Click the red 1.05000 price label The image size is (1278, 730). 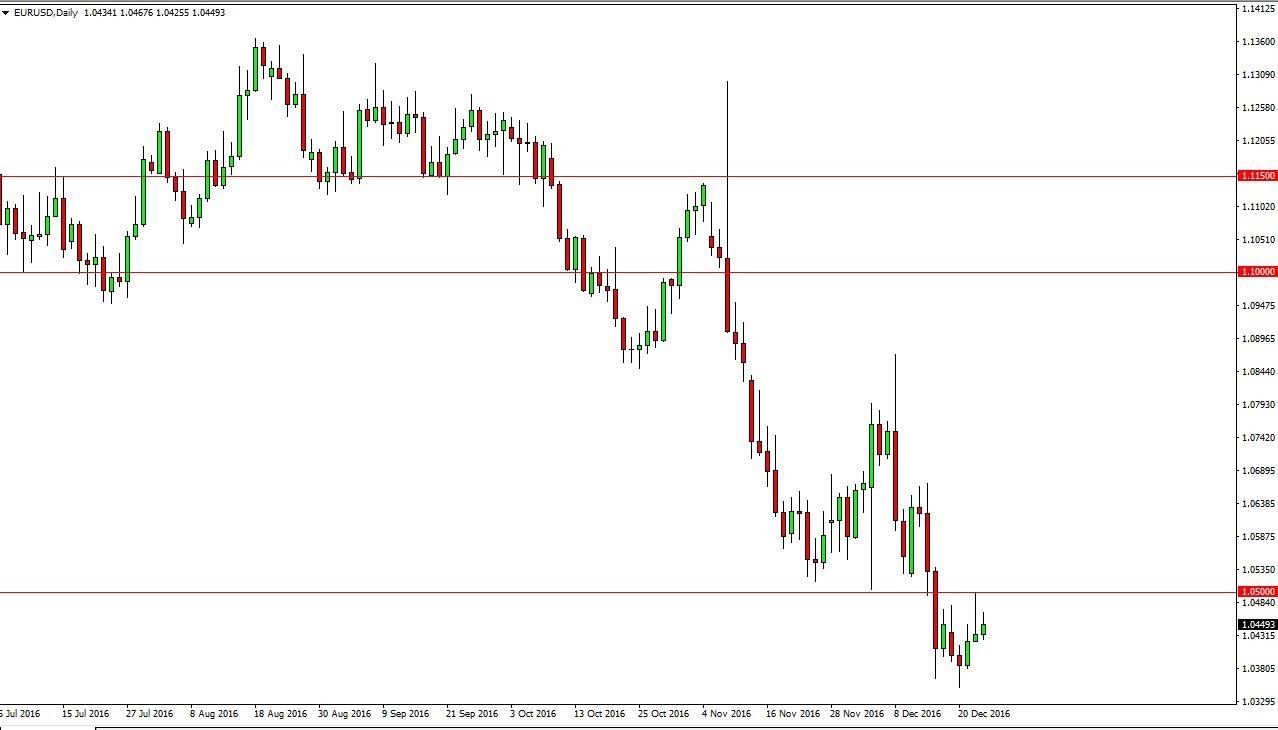click(x=1257, y=592)
